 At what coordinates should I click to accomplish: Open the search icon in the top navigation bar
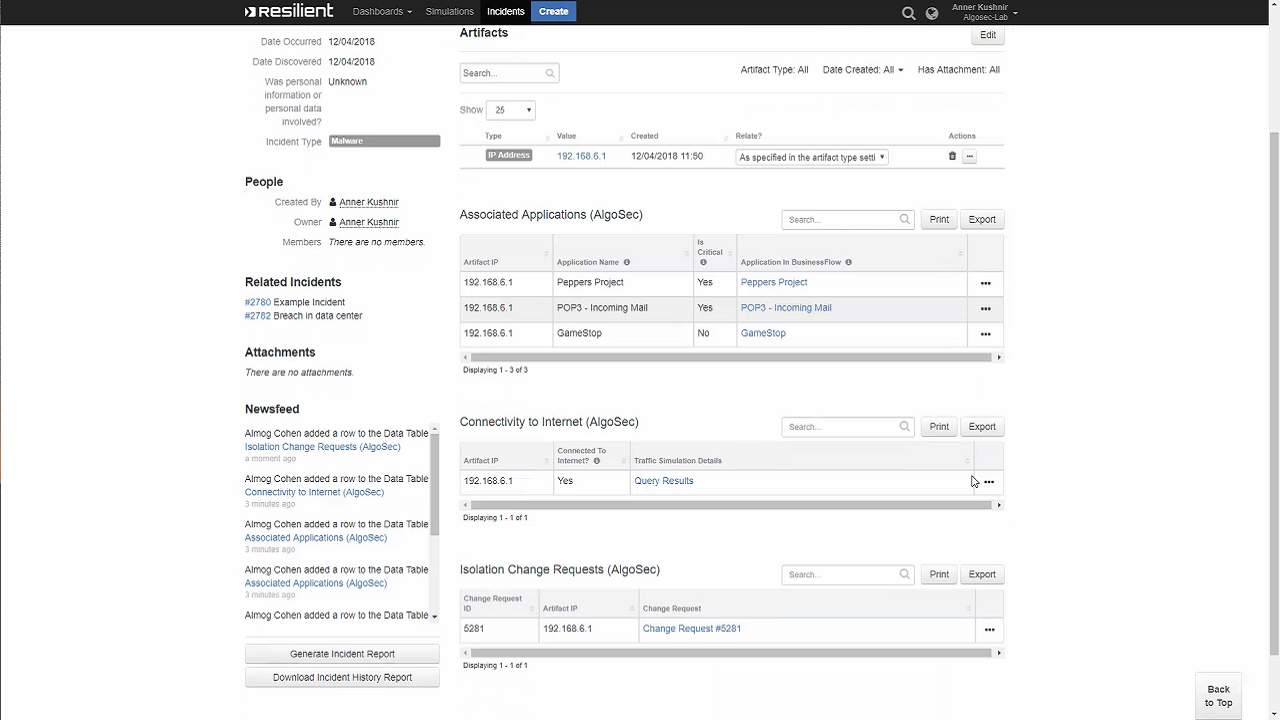908,13
